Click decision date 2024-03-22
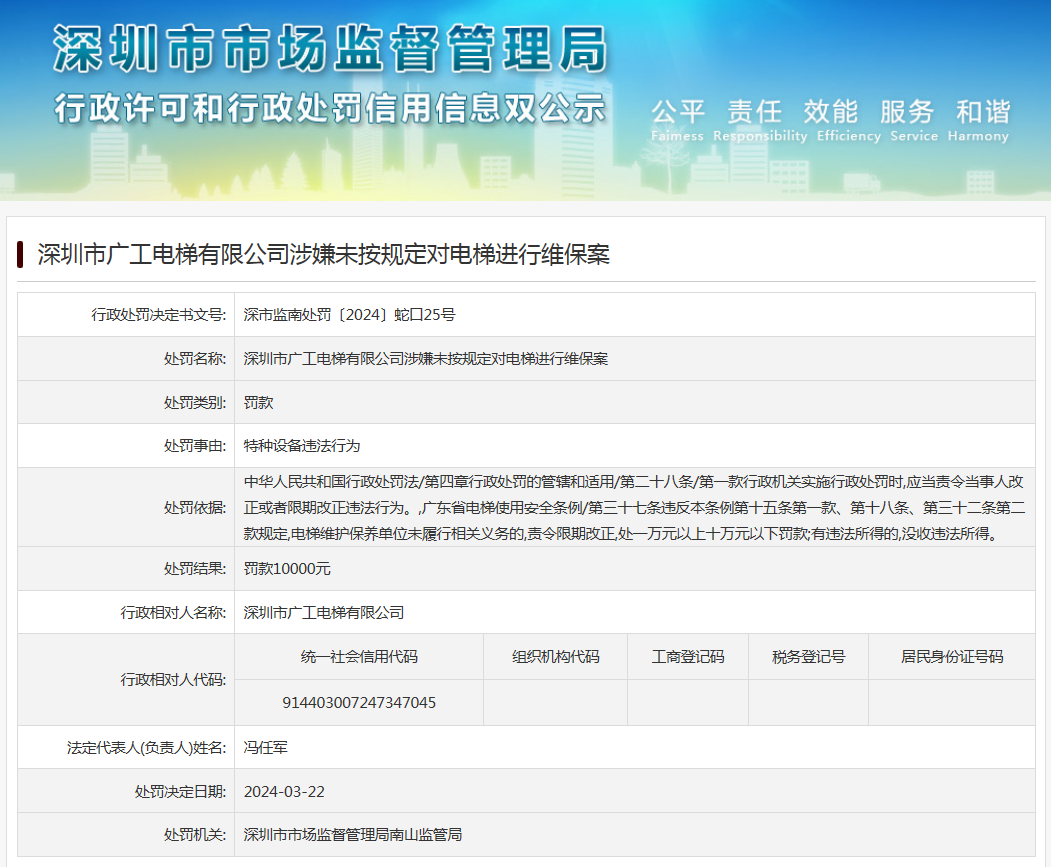Image resolution: width=1051 pixels, height=867 pixels. (284, 792)
